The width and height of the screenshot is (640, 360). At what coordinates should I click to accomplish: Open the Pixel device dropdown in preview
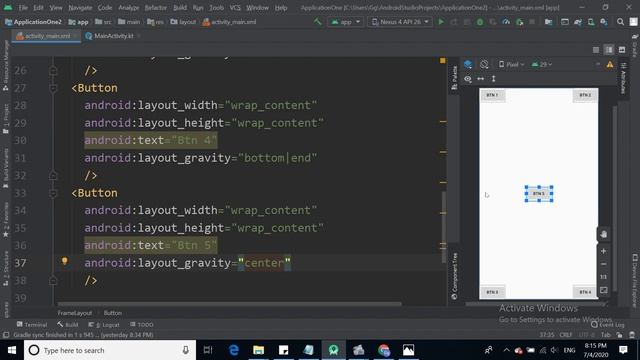tap(512, 64)
